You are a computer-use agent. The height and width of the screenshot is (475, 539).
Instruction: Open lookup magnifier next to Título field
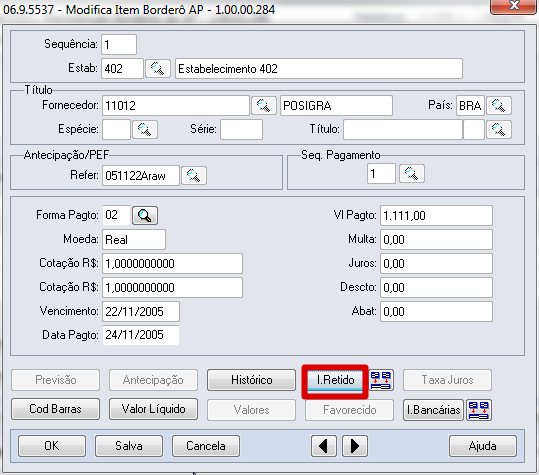(499, 129)
